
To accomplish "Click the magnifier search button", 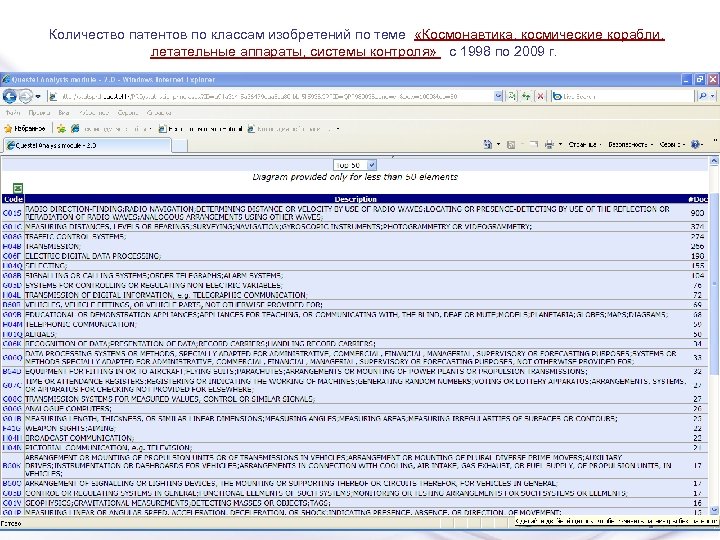I will [703, 96].
